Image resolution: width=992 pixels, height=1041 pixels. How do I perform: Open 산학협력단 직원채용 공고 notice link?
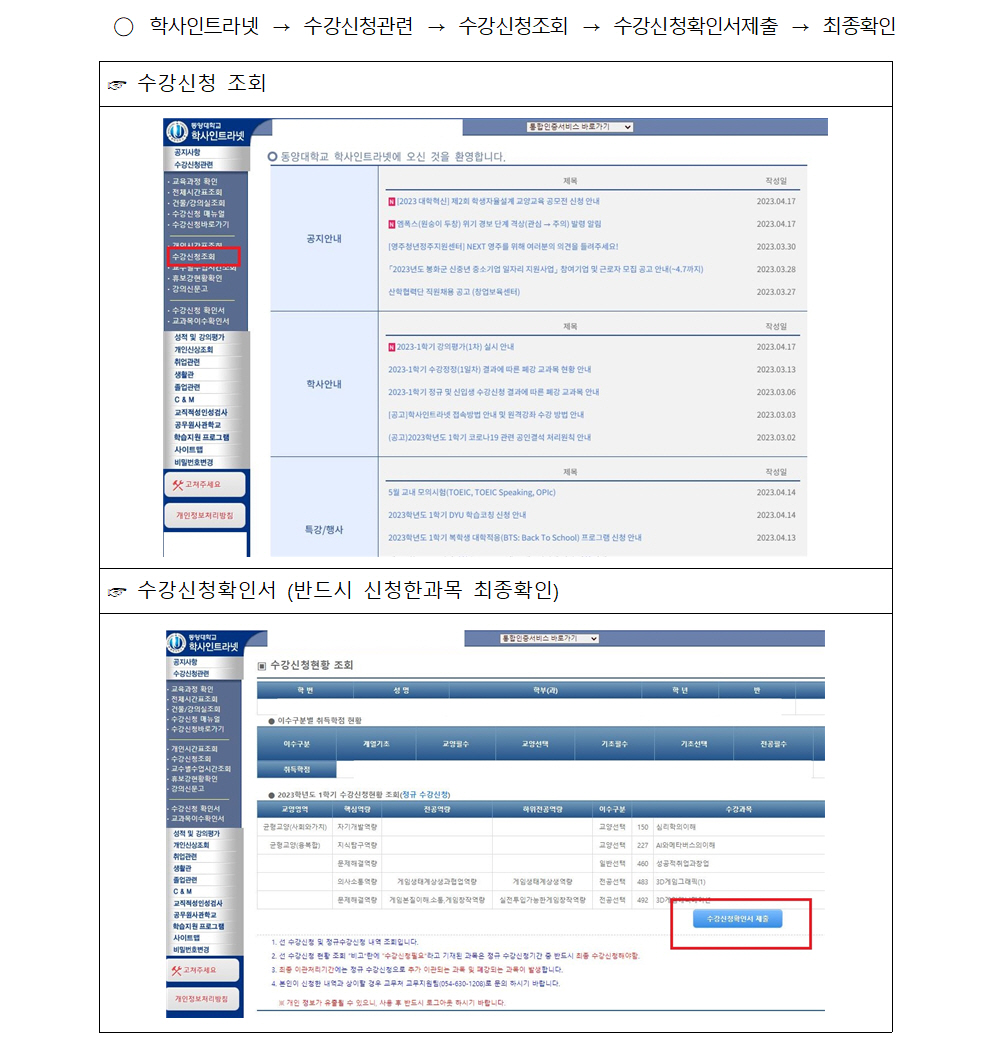[x=454, y=292]
